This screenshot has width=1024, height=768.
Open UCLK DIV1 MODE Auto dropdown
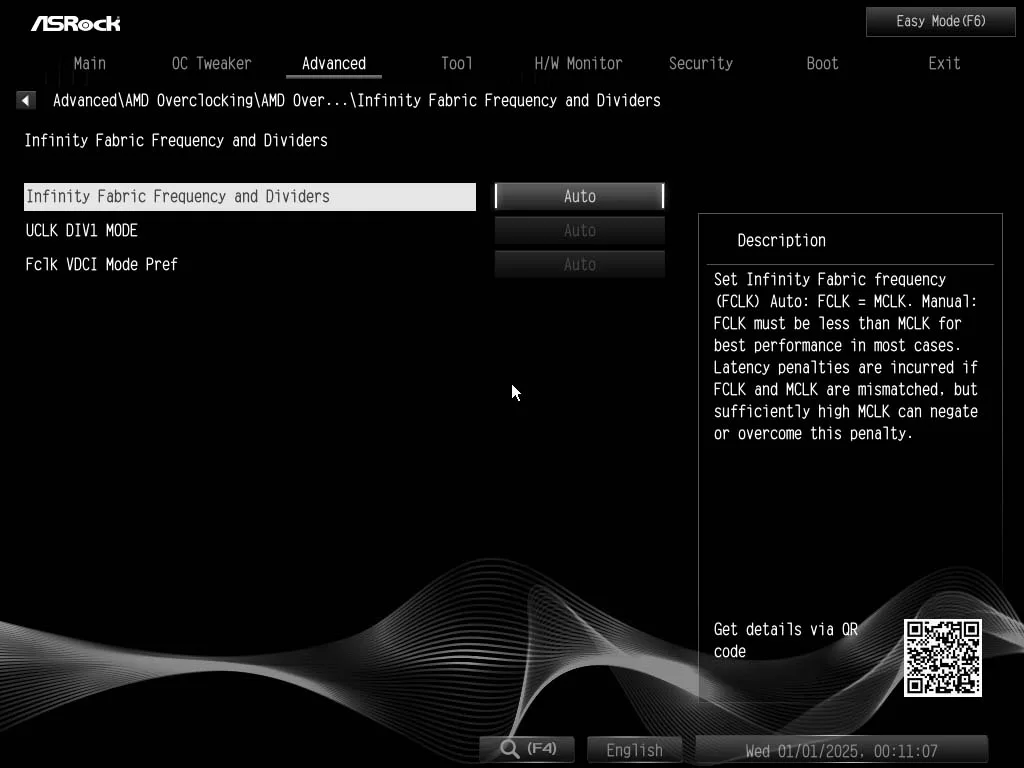coord(580,230)
